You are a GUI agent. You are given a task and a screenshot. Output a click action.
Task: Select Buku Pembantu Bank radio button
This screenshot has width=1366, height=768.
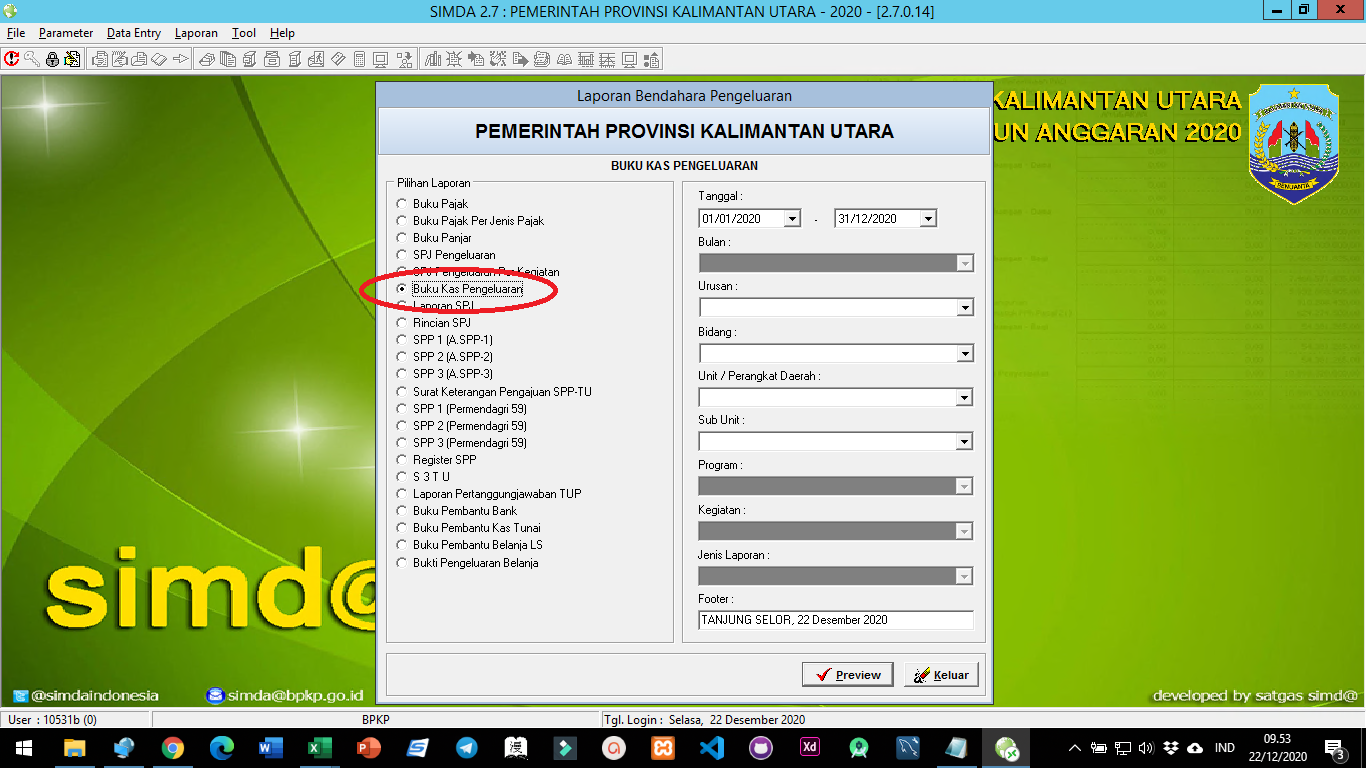tap(402, 511)
